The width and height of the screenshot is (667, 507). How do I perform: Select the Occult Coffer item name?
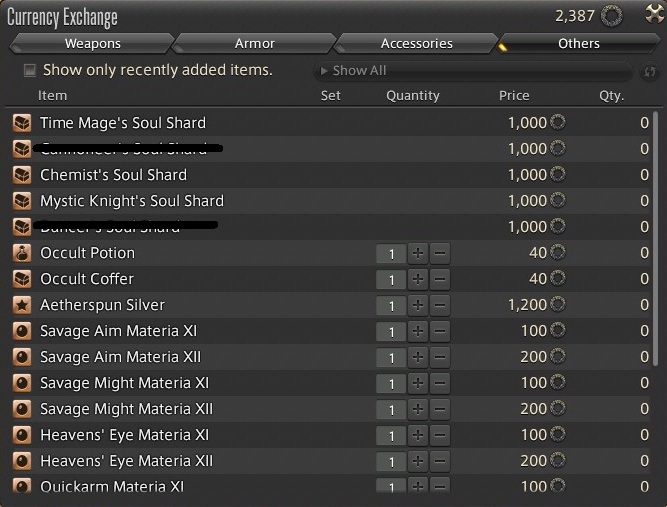click(87, 279)
